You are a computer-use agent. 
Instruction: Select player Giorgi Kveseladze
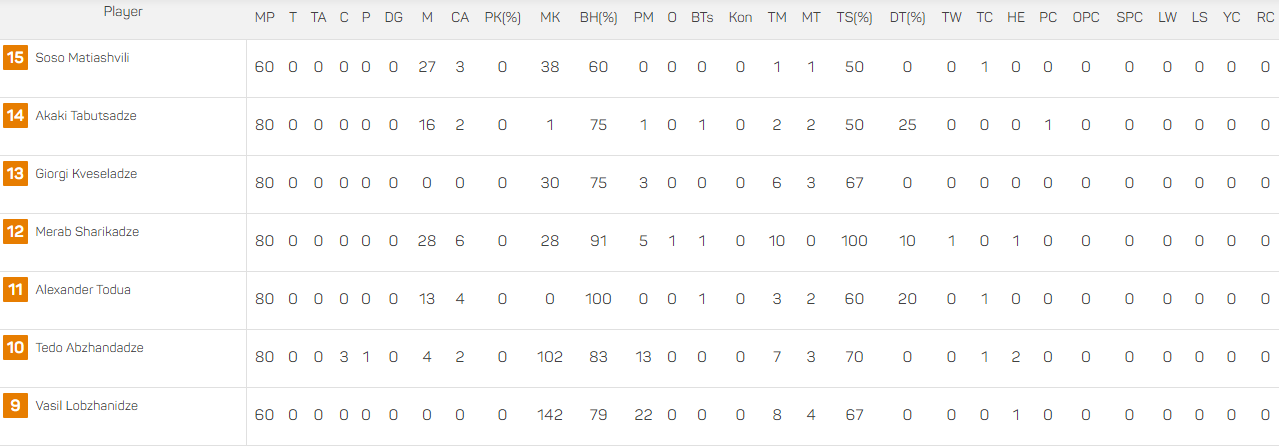[86, 174]
